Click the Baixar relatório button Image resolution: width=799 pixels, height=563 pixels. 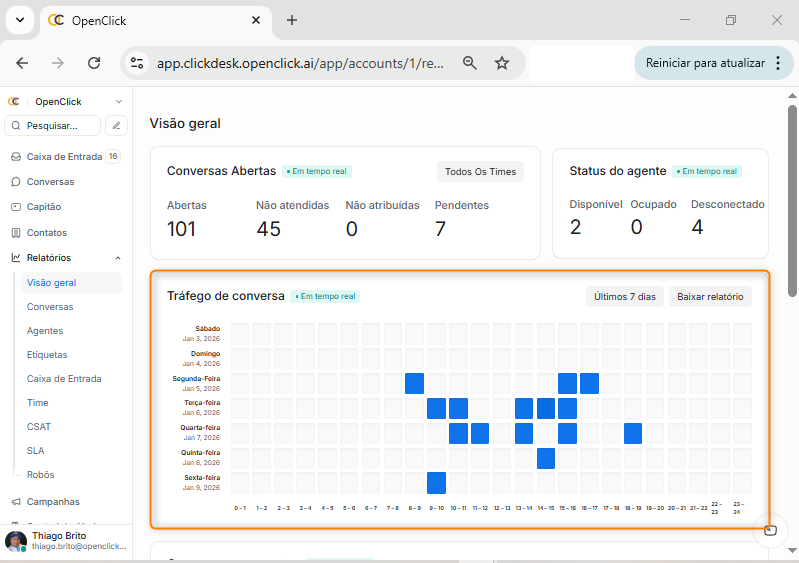(710, 296)
